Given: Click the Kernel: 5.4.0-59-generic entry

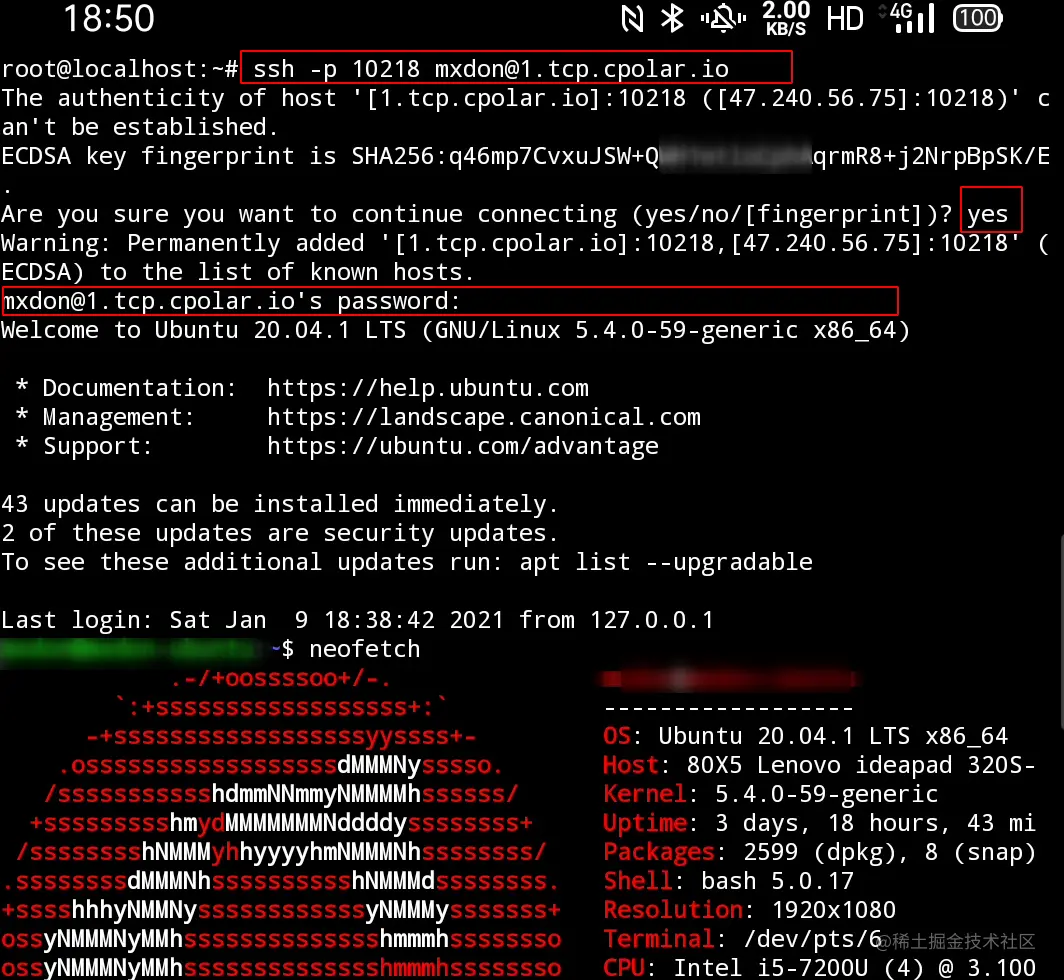Looking at the screenshot, I should (x=770, y=794).
